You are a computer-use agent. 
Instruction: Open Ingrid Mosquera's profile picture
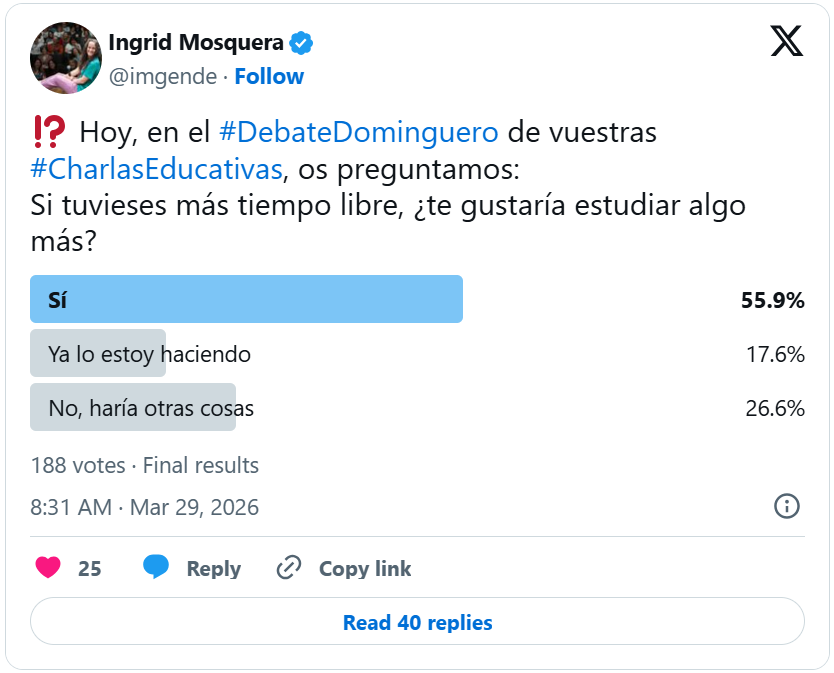pyautogui.click(x=66, y=58)
